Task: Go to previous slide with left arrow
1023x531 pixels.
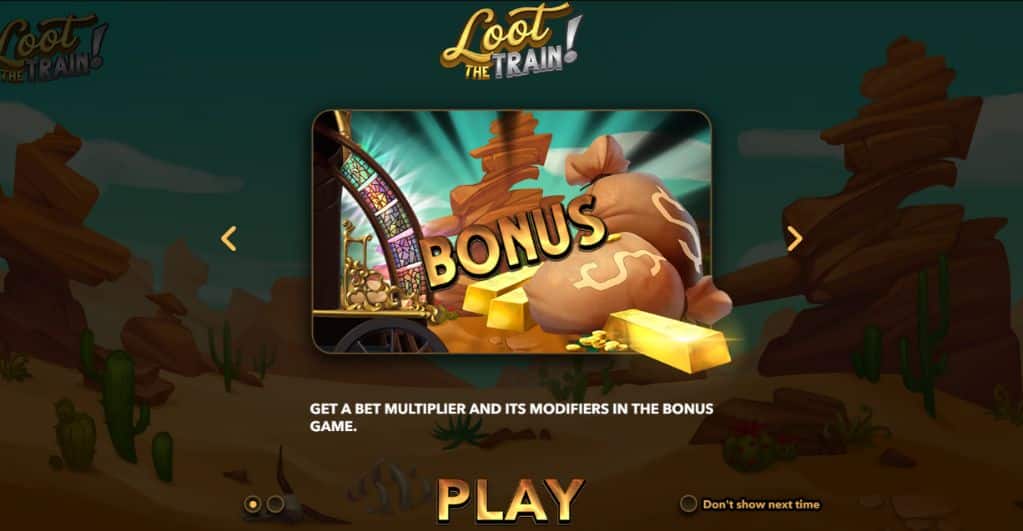Action: point(228,239)
